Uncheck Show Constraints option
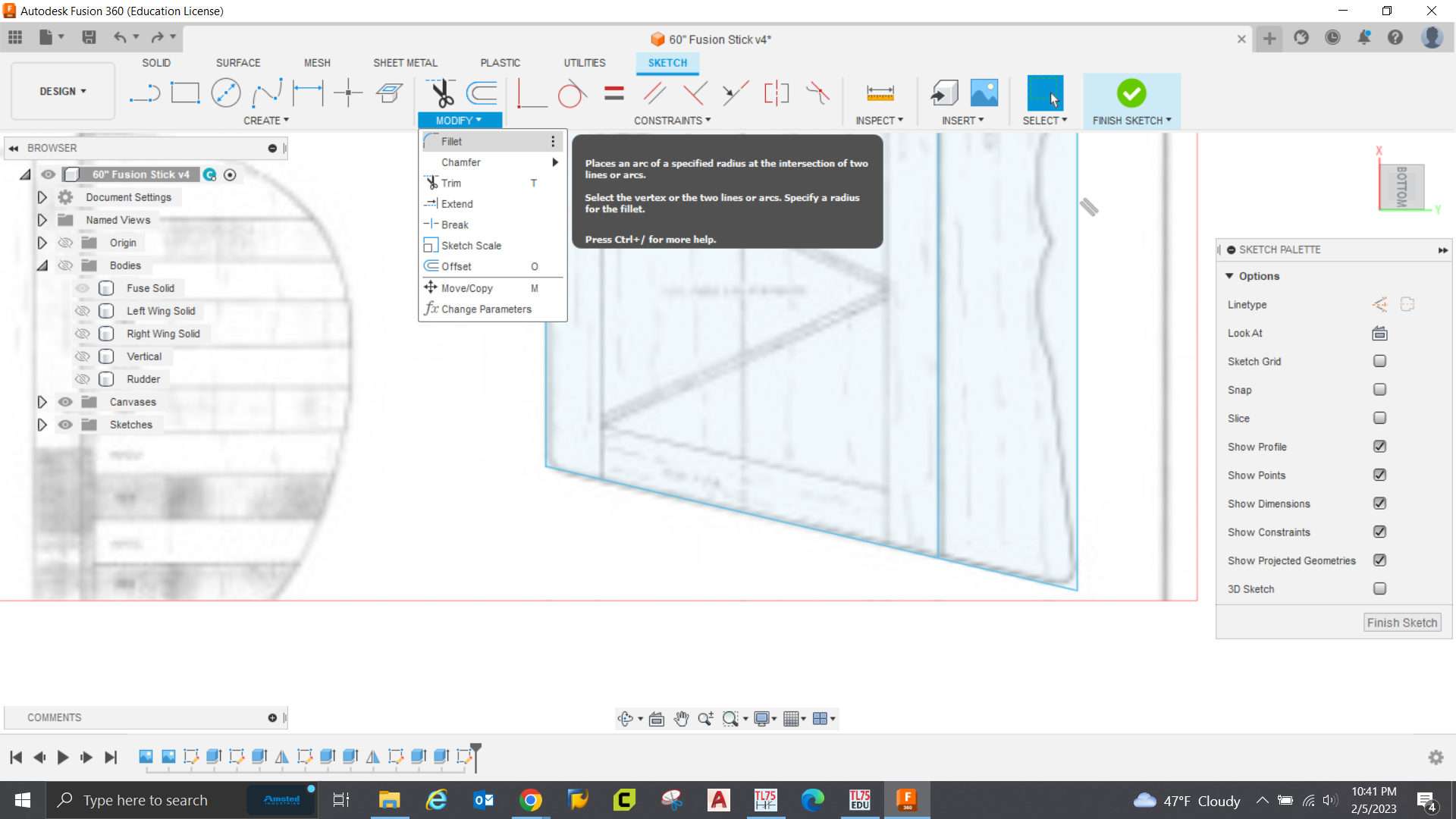Screen dimensions: 1456x819 (x=1379, y=532)
